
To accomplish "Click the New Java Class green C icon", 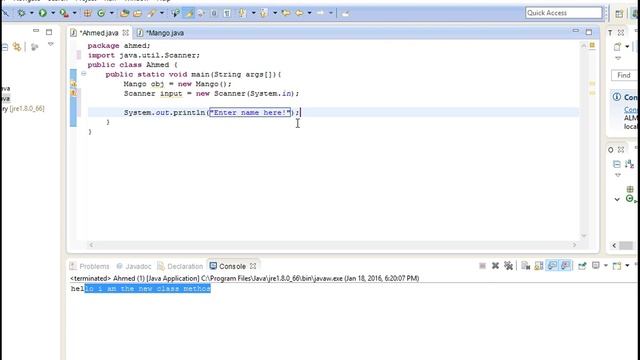I will point(101,13).
